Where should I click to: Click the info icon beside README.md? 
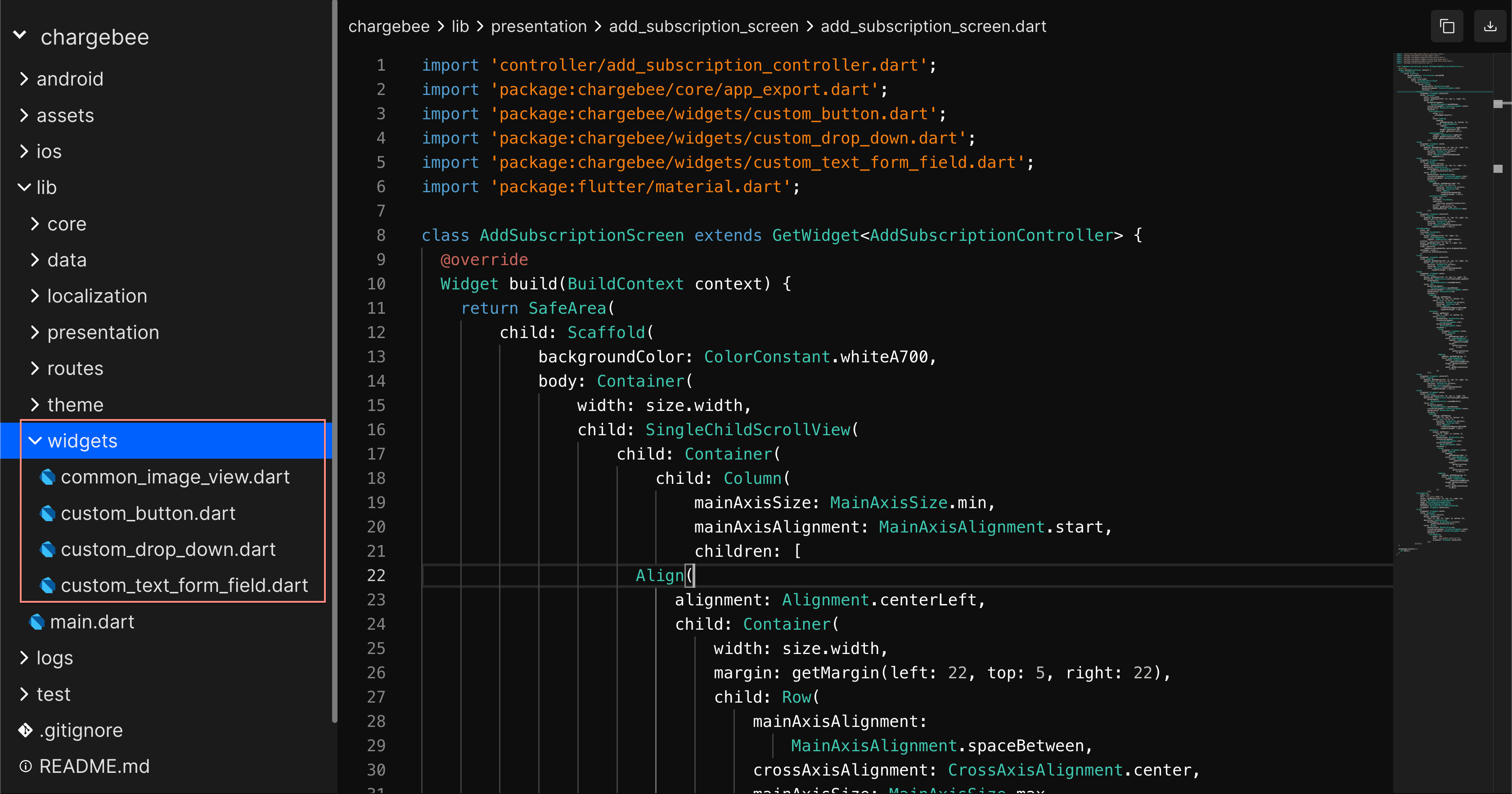pos(25,766)
